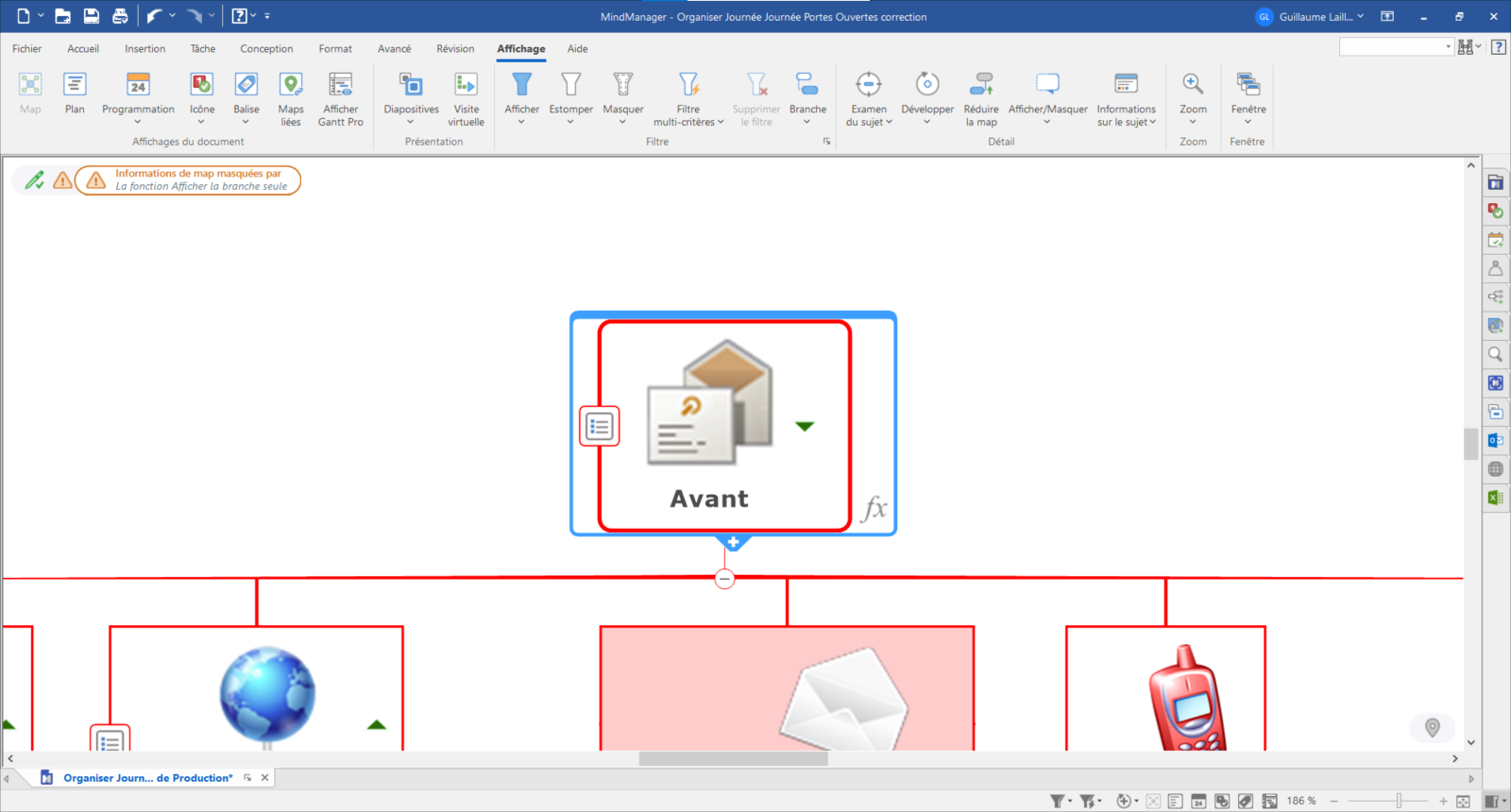The height and width of the screenshot is (812, 1511).
Task: Click the search magnifier in sidebar
Action: pos(1495,355)
